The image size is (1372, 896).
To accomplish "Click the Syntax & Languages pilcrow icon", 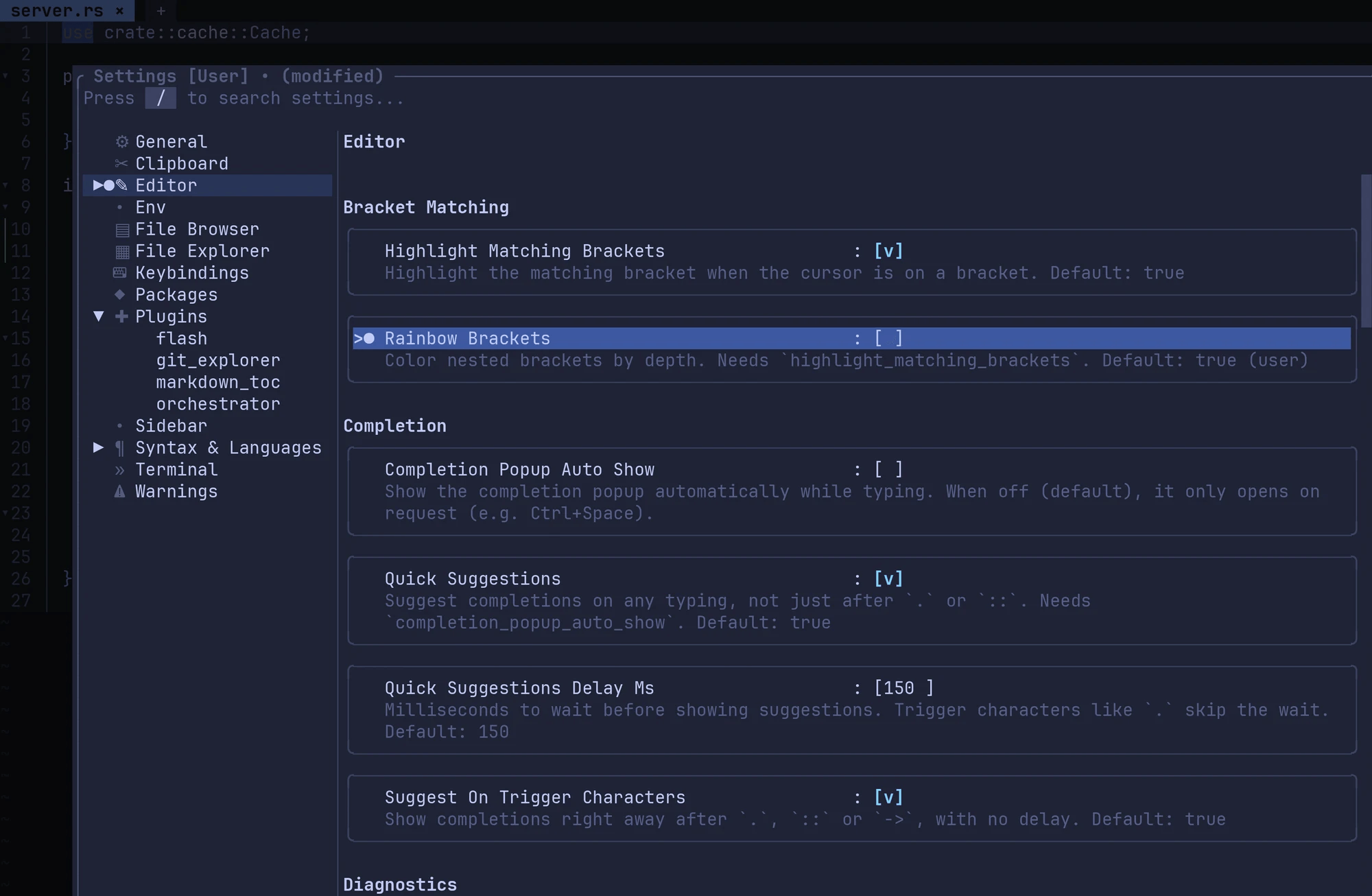I will pyautogui.click(x=120, y=448).
